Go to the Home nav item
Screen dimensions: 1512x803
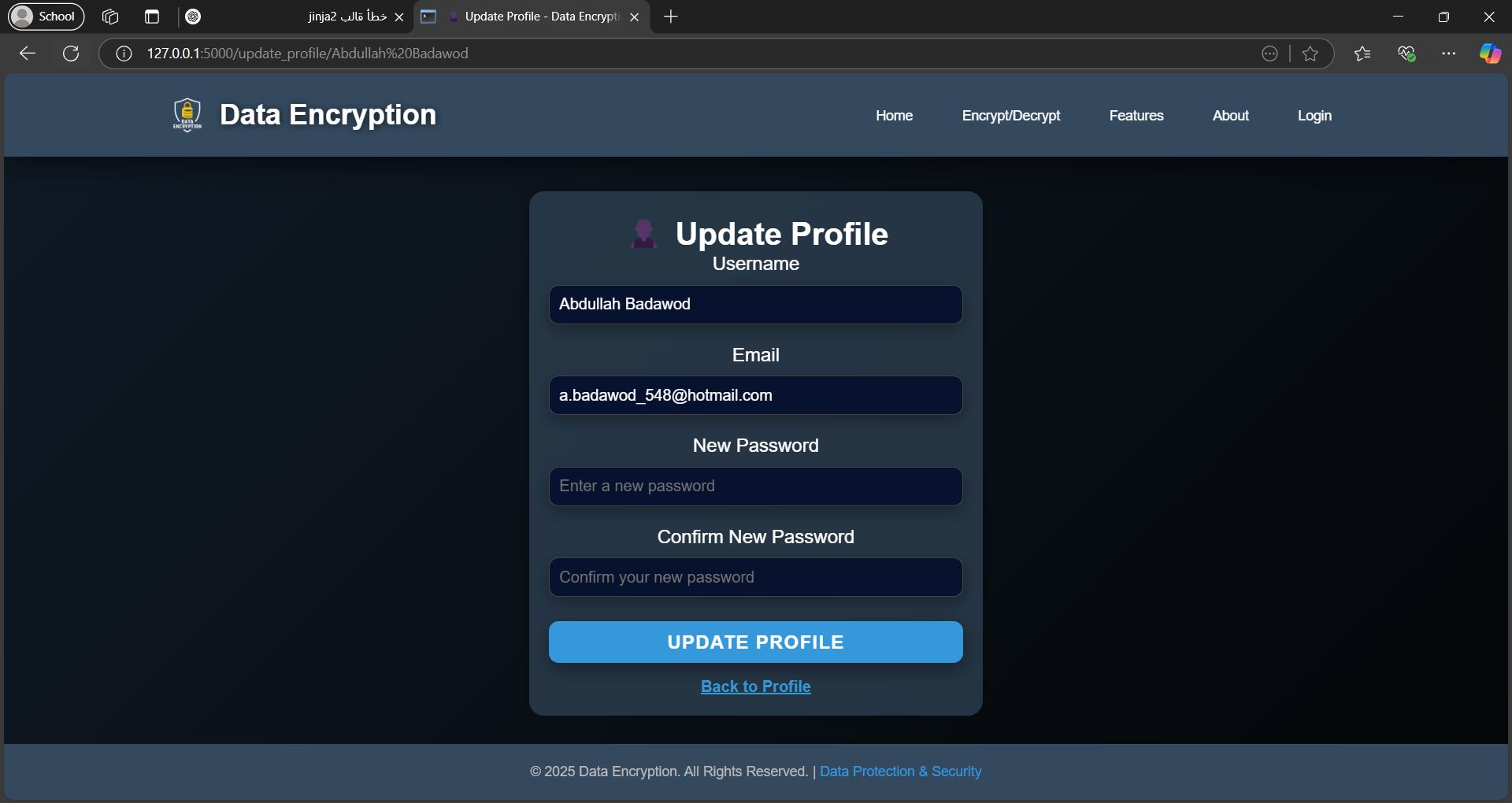[895, 116]
